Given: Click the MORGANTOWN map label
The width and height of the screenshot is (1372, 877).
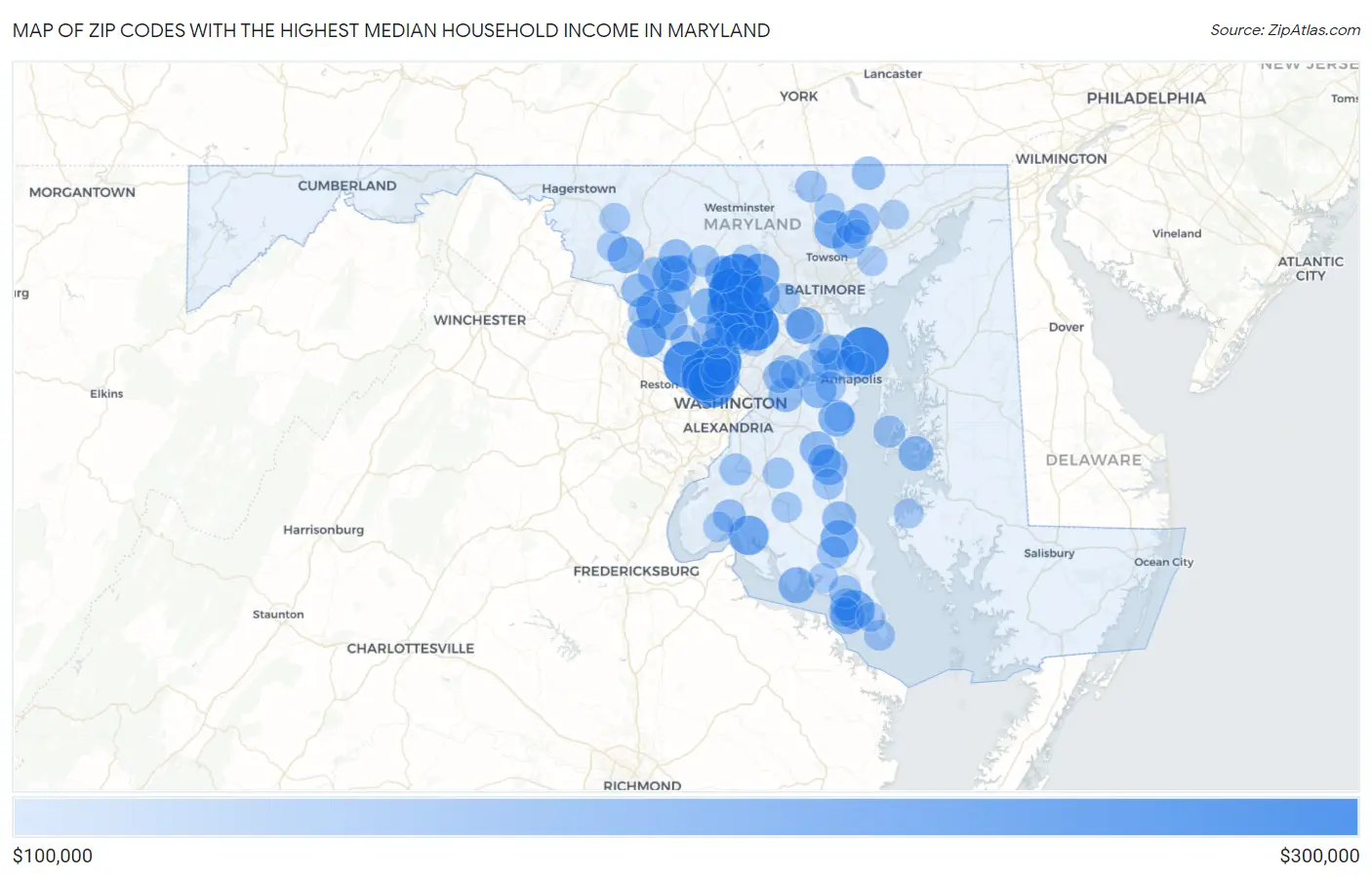Looking at the screenshot, I should (x=82, y=192).
